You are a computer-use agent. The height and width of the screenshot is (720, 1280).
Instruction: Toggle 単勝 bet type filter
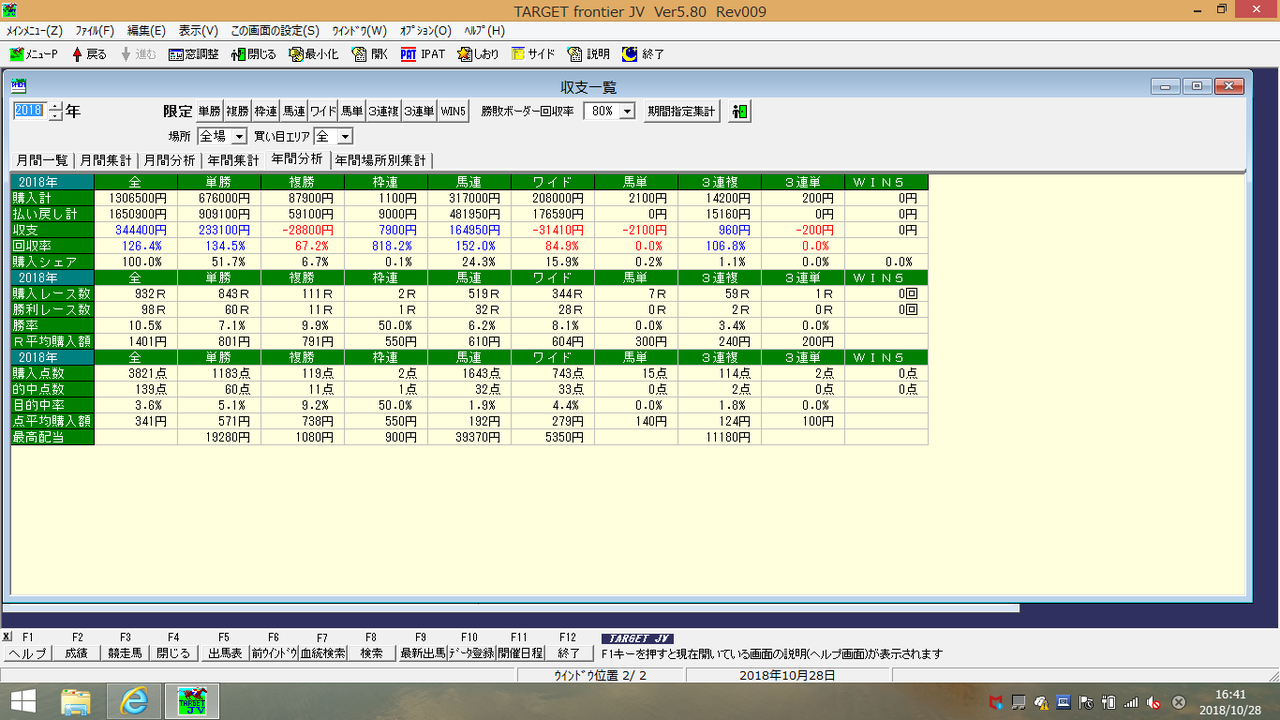tap(209, 112)
